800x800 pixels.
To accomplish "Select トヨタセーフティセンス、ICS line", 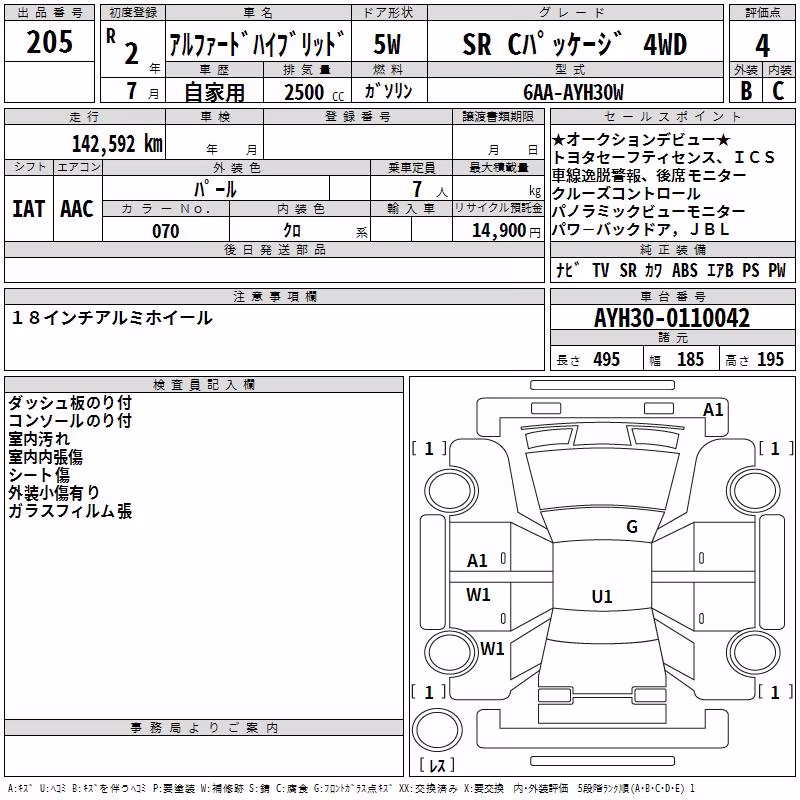I will click(x=663, y=157).
